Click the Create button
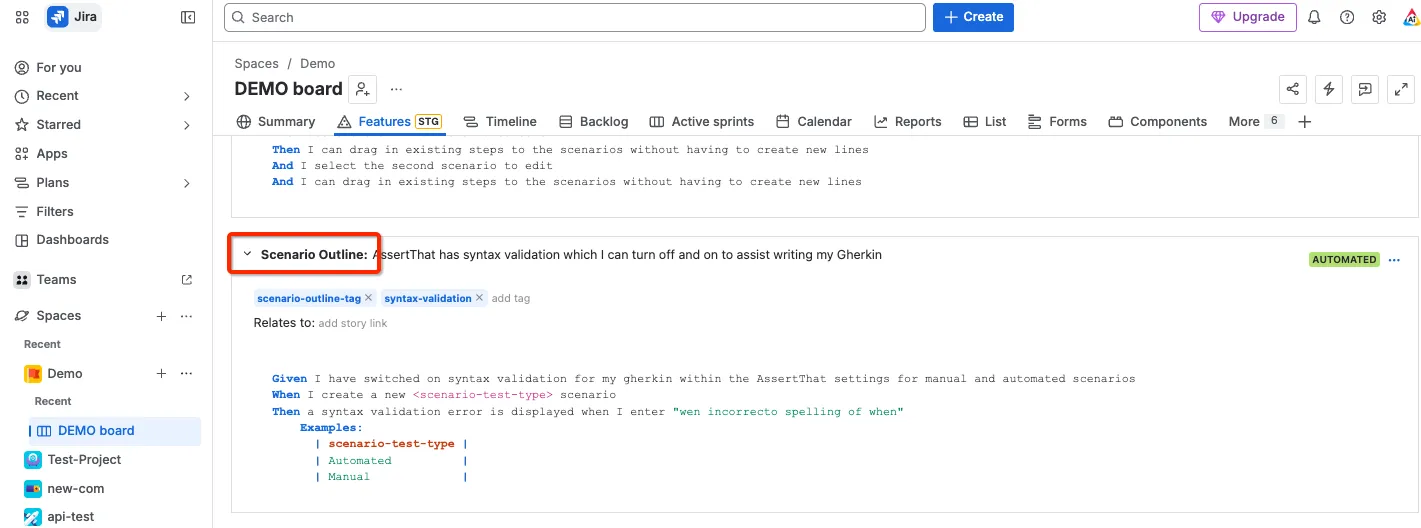Viewport: 1421px width, 528px height. 973,17
